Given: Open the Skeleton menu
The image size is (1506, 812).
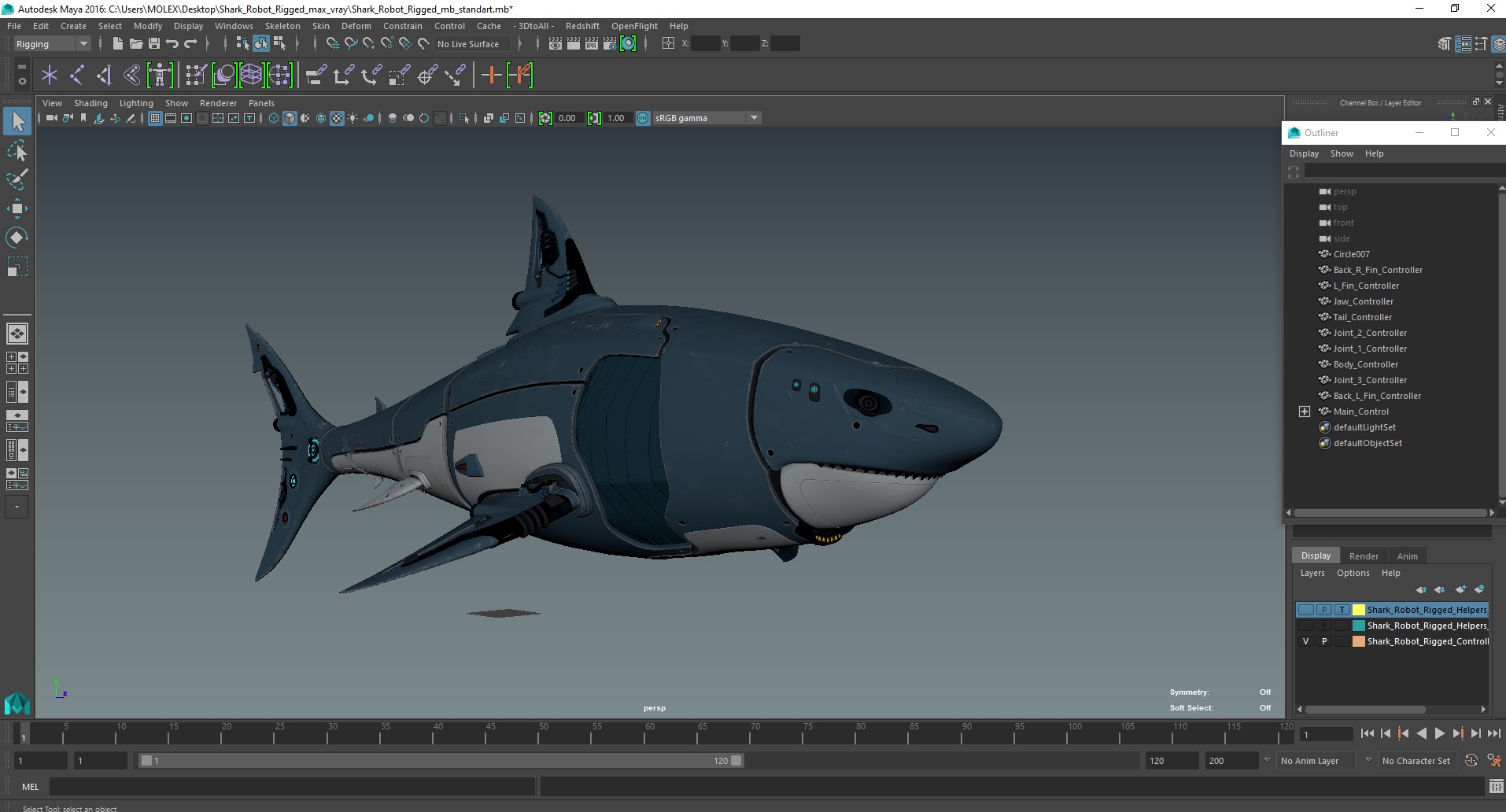Looking at the screenshot, I should [282, 26].
